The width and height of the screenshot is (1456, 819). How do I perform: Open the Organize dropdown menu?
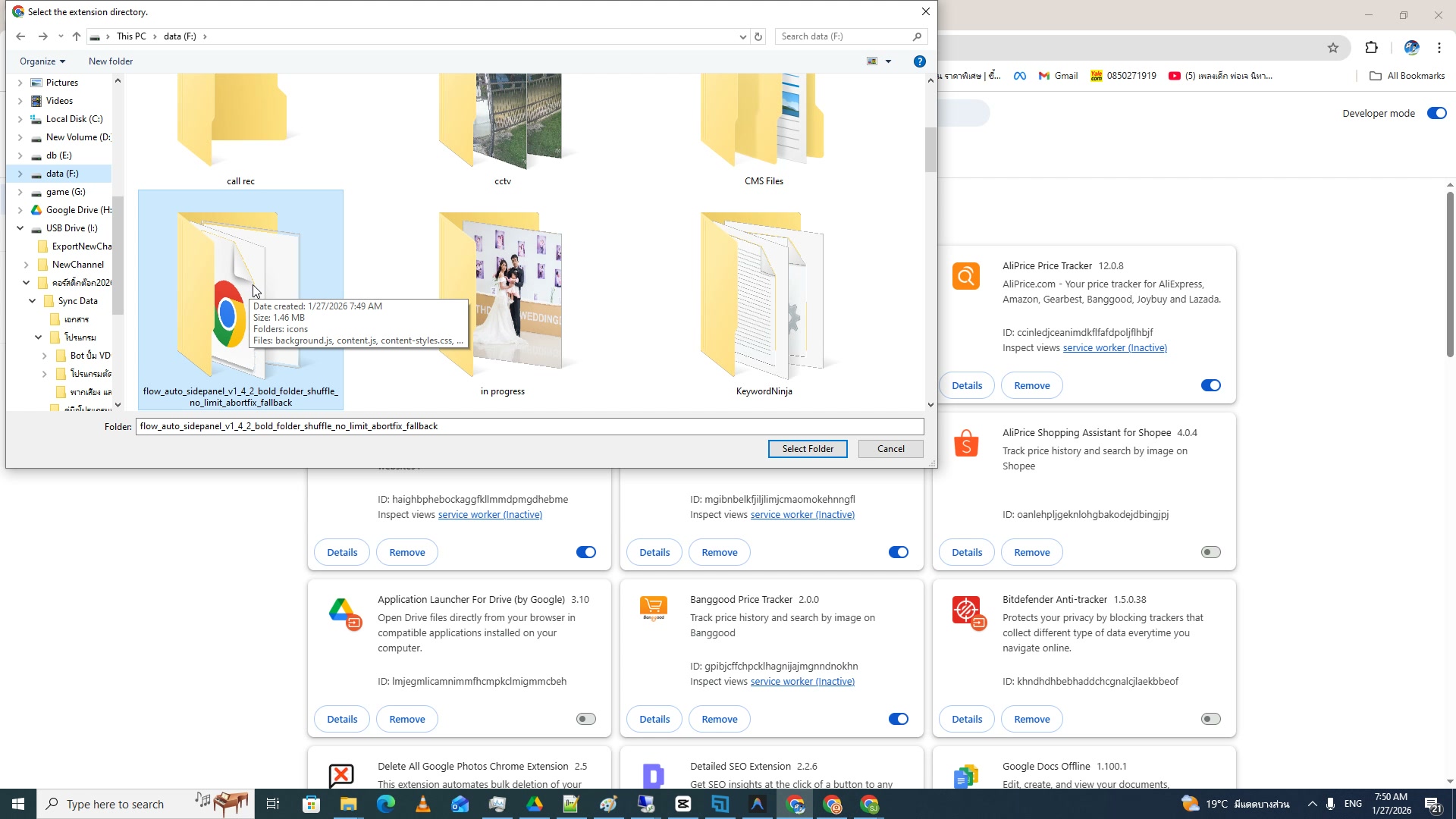pyautogui.click(x=42, y=61)
